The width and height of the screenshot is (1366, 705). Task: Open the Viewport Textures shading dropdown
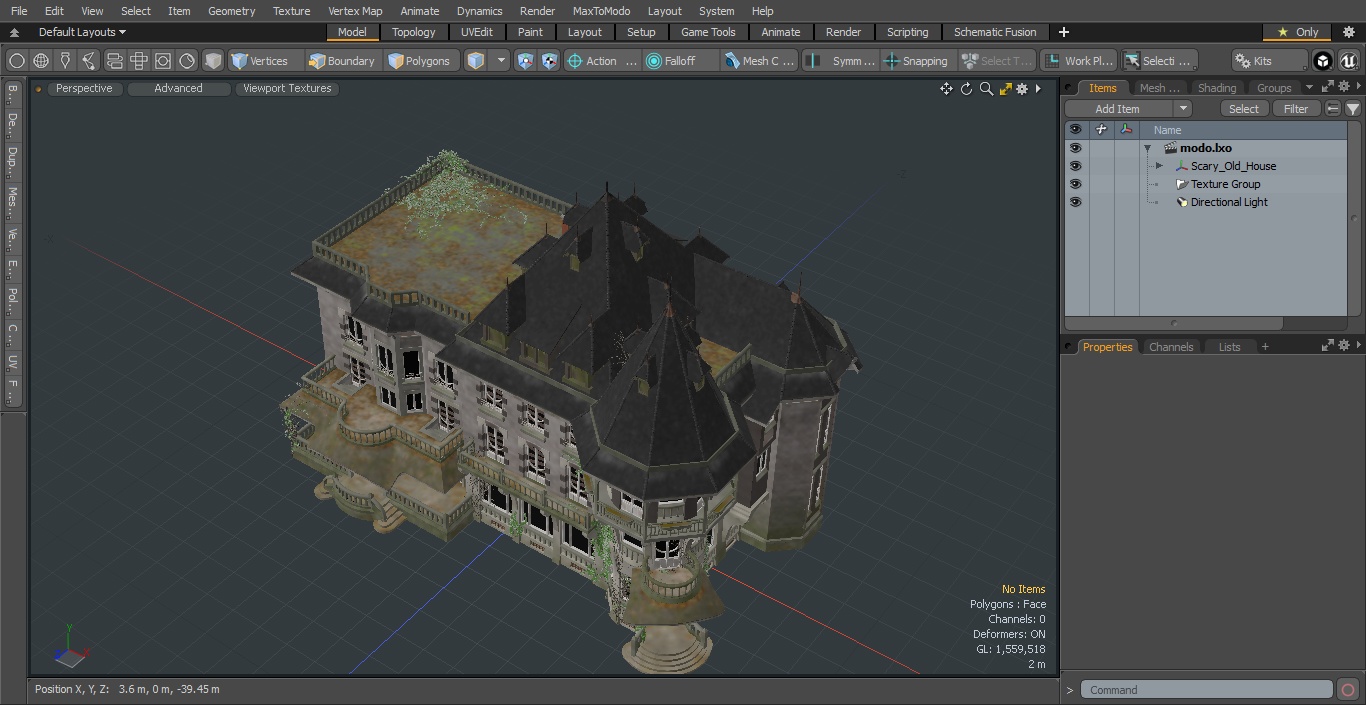pos(287,88)
